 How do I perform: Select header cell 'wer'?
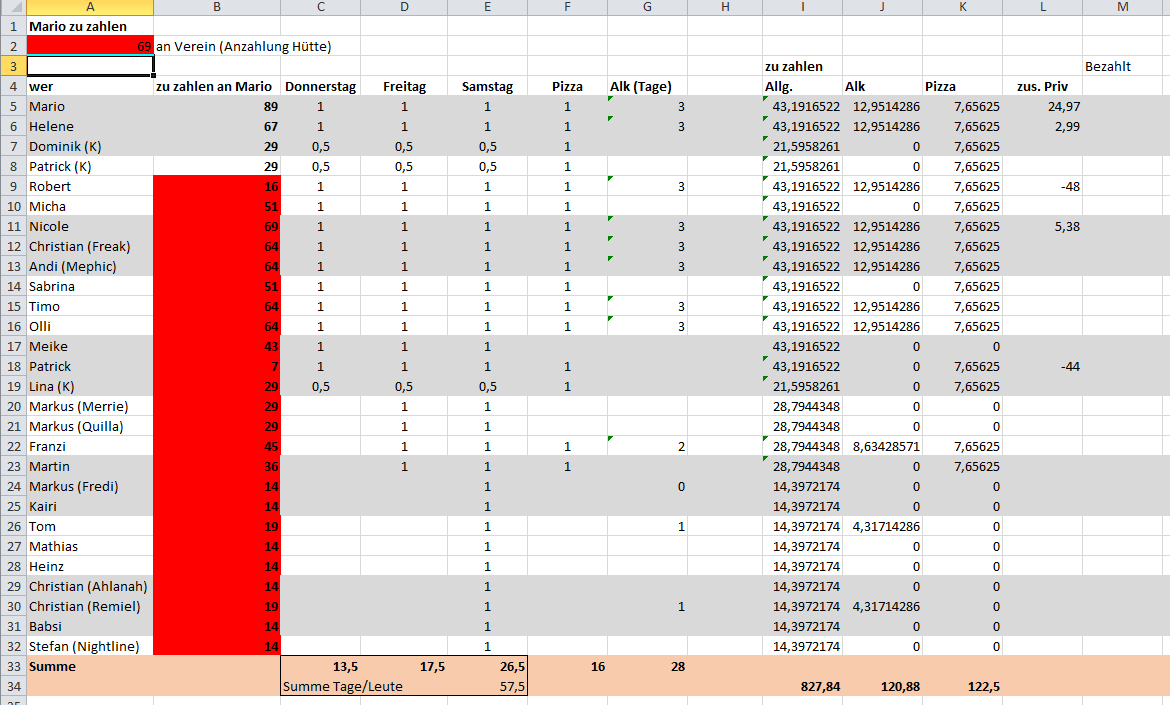pyautogui.click(x=90, y=87)
